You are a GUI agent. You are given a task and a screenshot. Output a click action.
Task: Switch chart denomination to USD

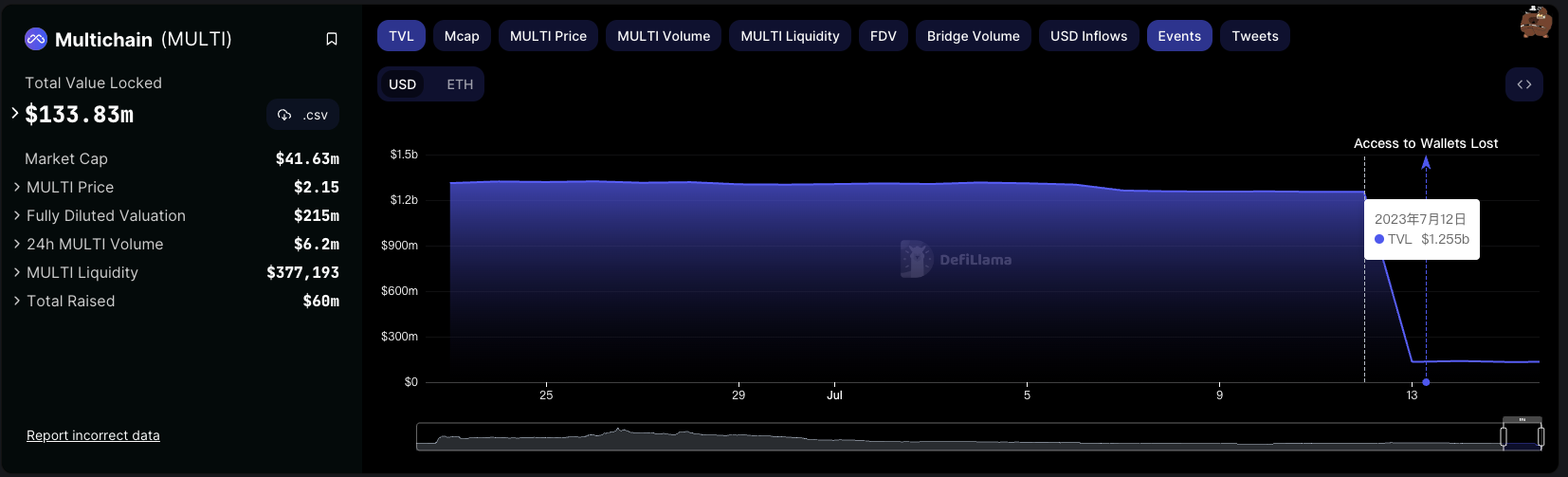point(403,84)
